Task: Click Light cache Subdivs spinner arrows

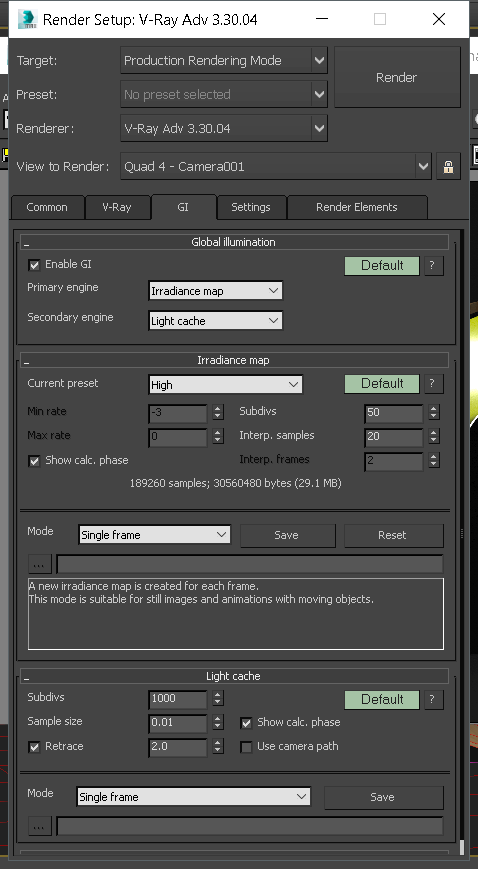Action: [x=218, y=699]
